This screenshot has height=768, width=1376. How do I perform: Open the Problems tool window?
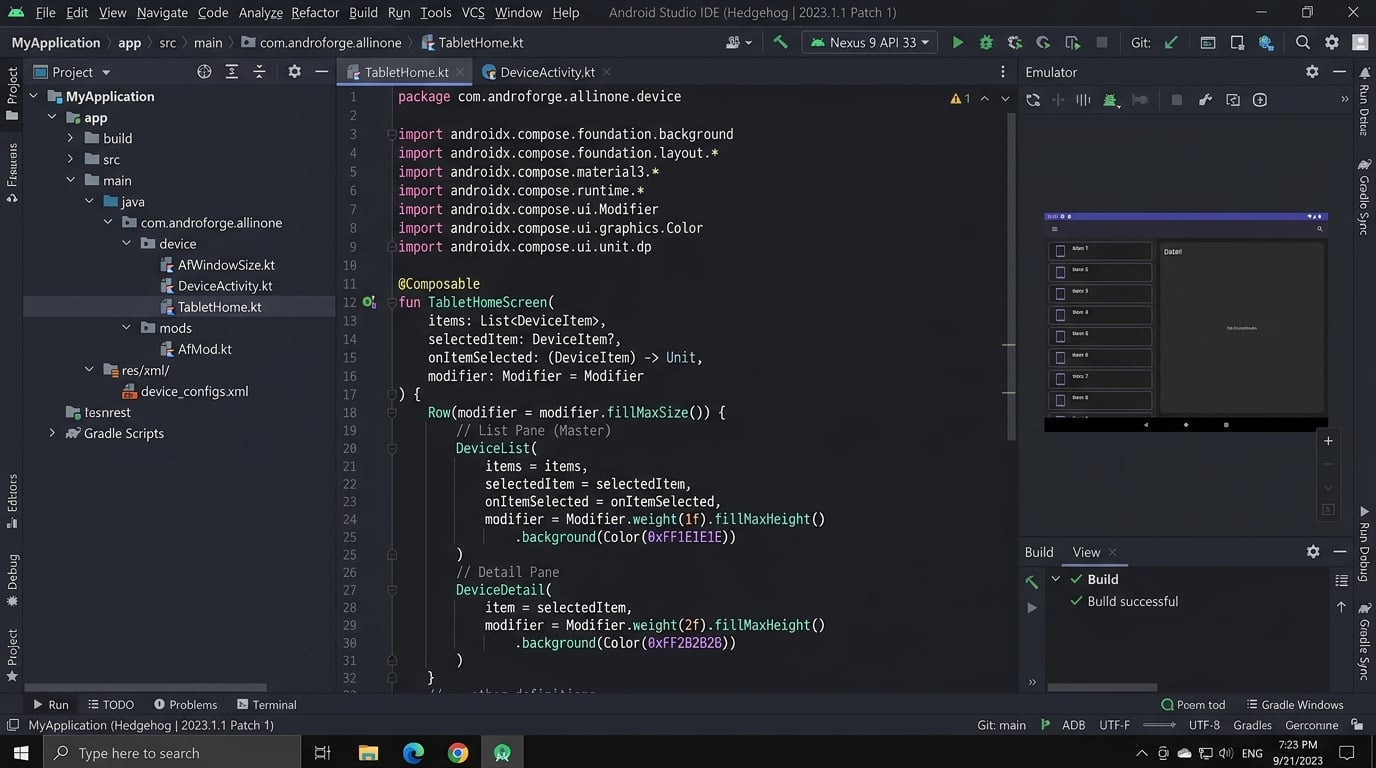[184, 704]
